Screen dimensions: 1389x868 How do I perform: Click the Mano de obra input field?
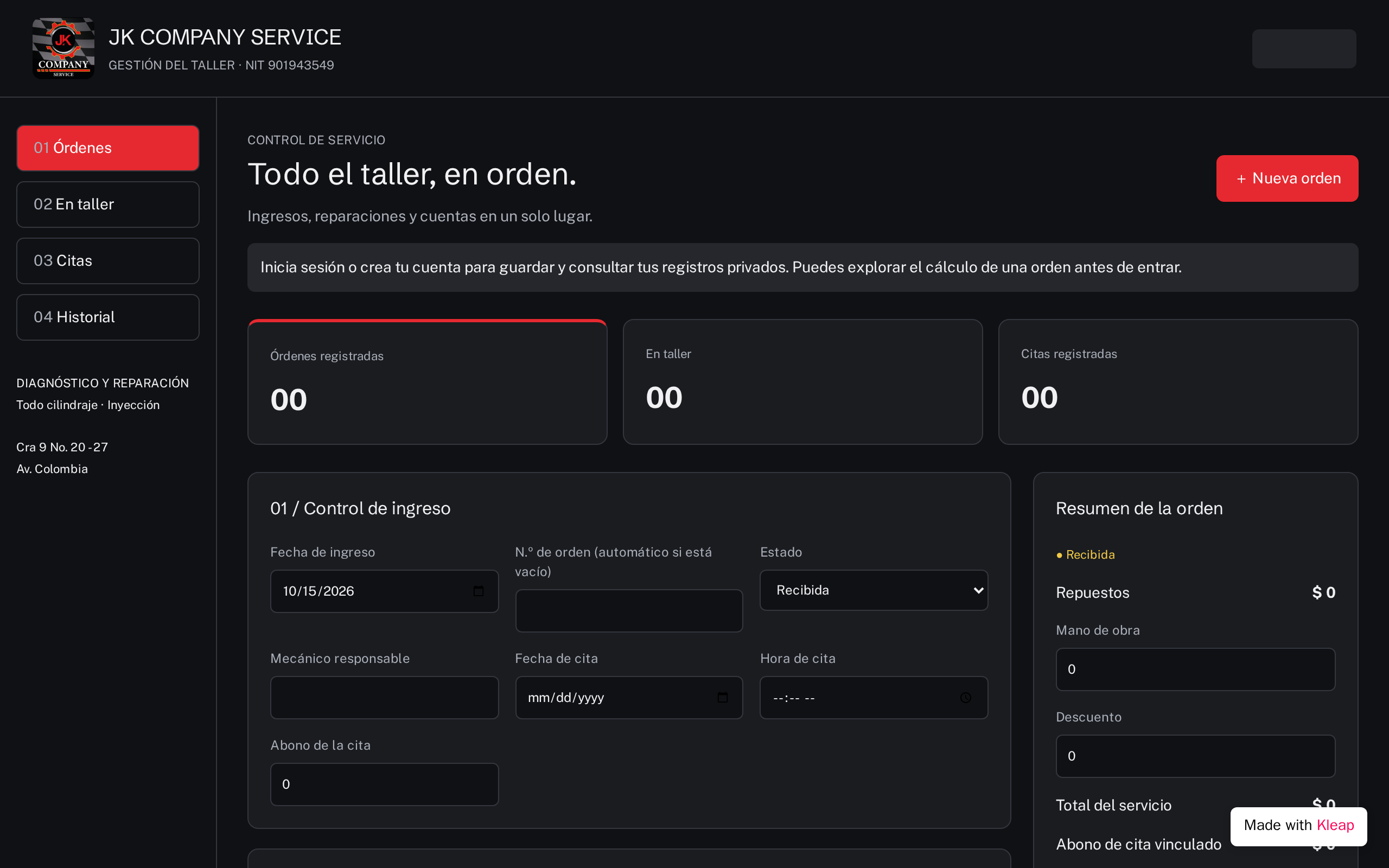pos(1196,669)
